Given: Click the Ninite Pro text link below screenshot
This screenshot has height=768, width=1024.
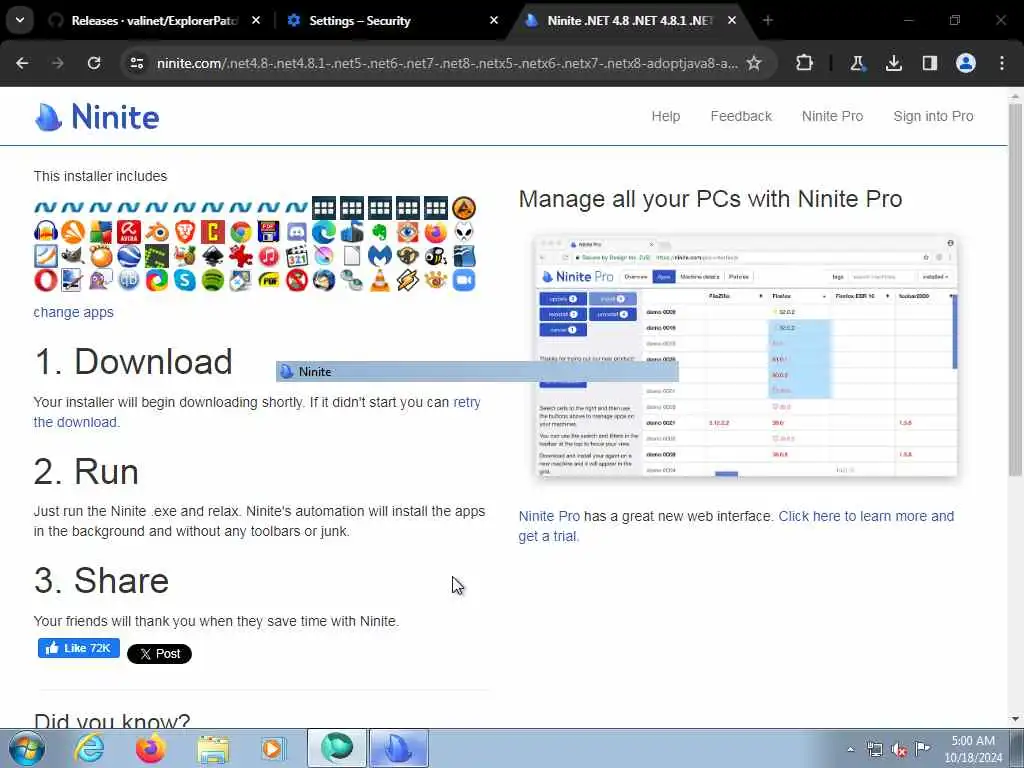Looking at the screenshot, I should click(x=549, y=516).
